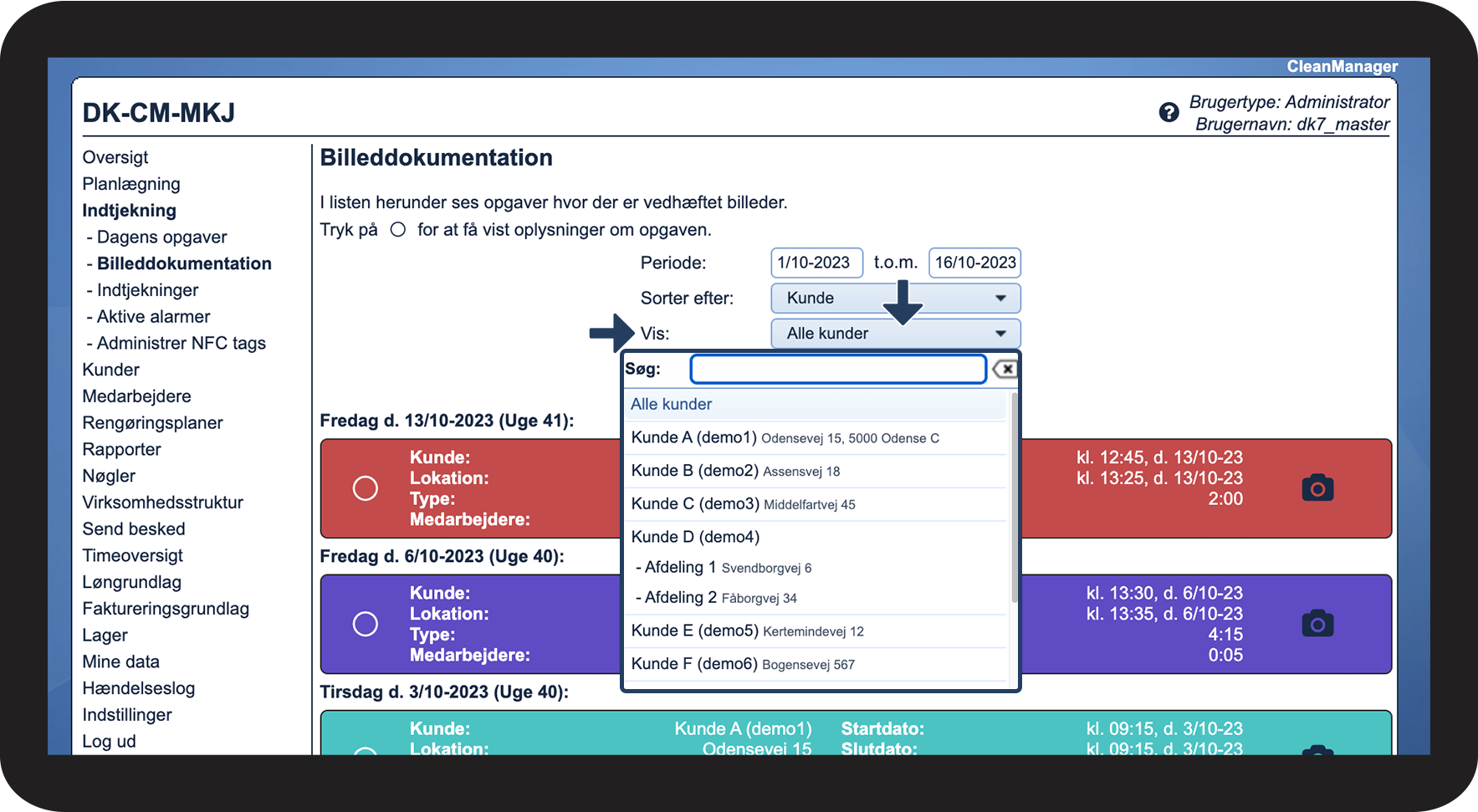1478x812 pixels.
Task: Click the CleanManager brand label
Action: click(x=1342, y=67)
